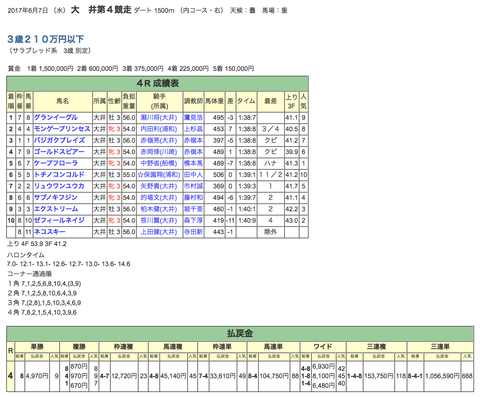
Task: Open jockey link 赤嶺亮(大井)
Action: [x=159, y=140]
